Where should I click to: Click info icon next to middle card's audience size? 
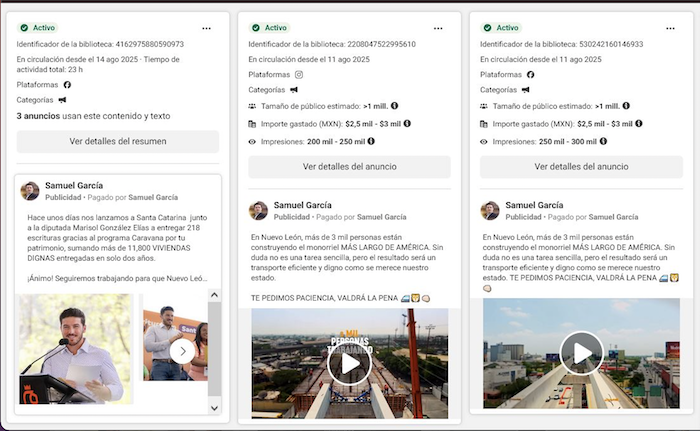pos(394,106)
